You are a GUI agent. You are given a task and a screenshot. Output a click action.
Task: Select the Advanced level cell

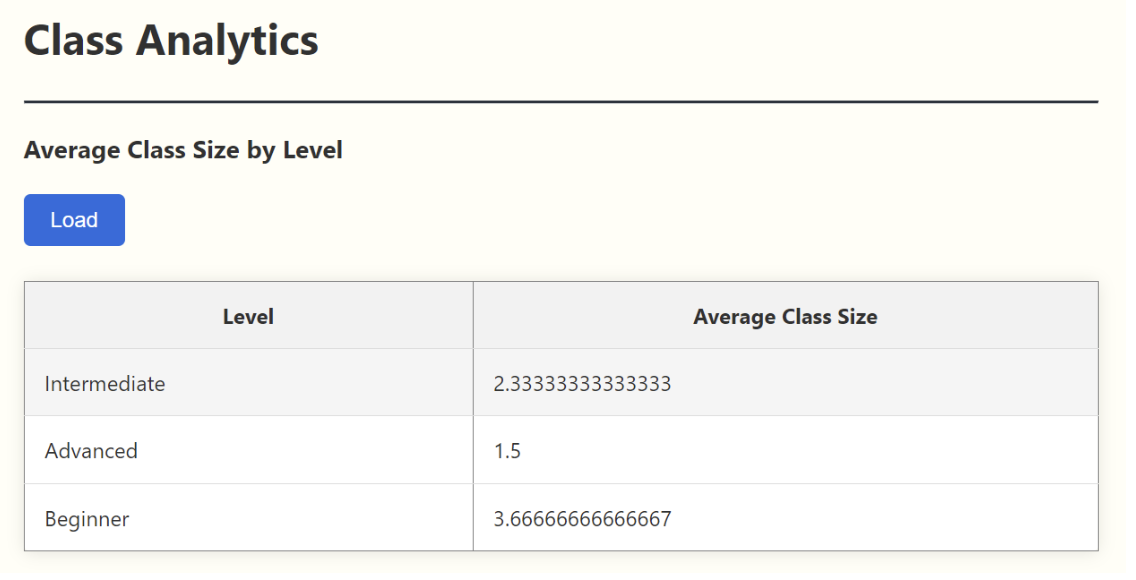[91, 451]
